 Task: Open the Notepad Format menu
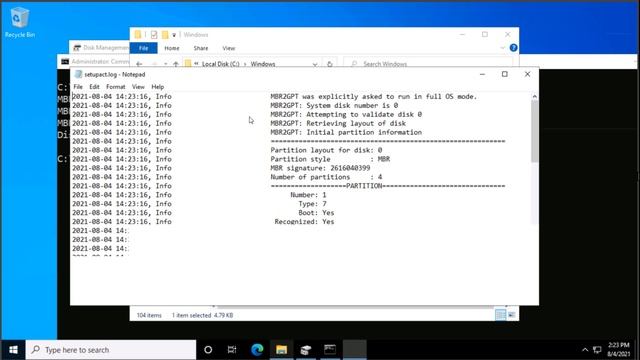coord(116,87)
